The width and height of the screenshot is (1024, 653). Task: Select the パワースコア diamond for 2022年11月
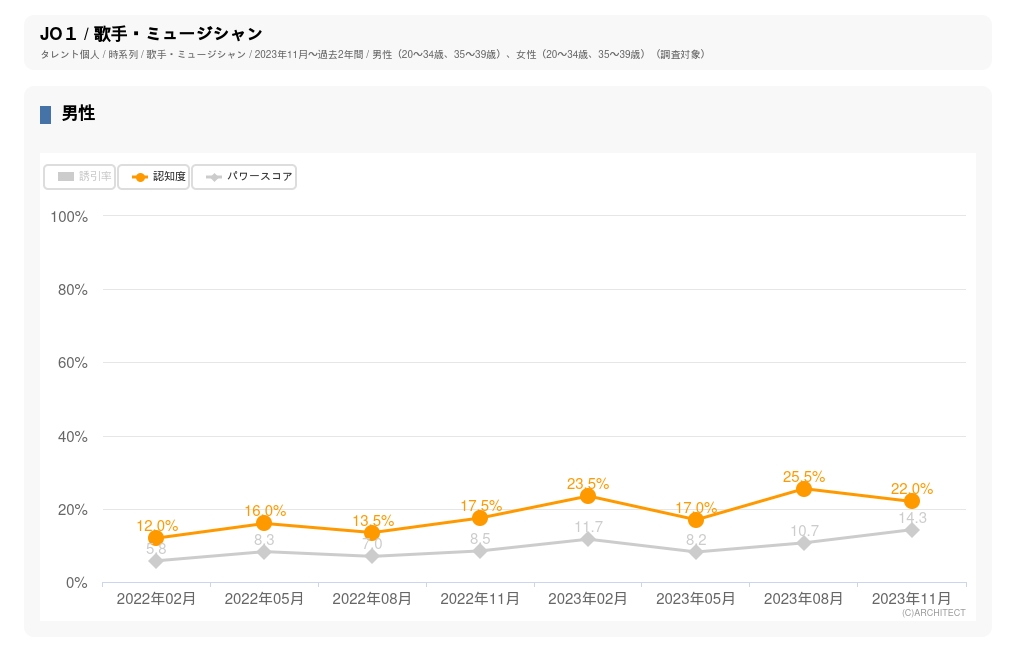pos(480,551)
